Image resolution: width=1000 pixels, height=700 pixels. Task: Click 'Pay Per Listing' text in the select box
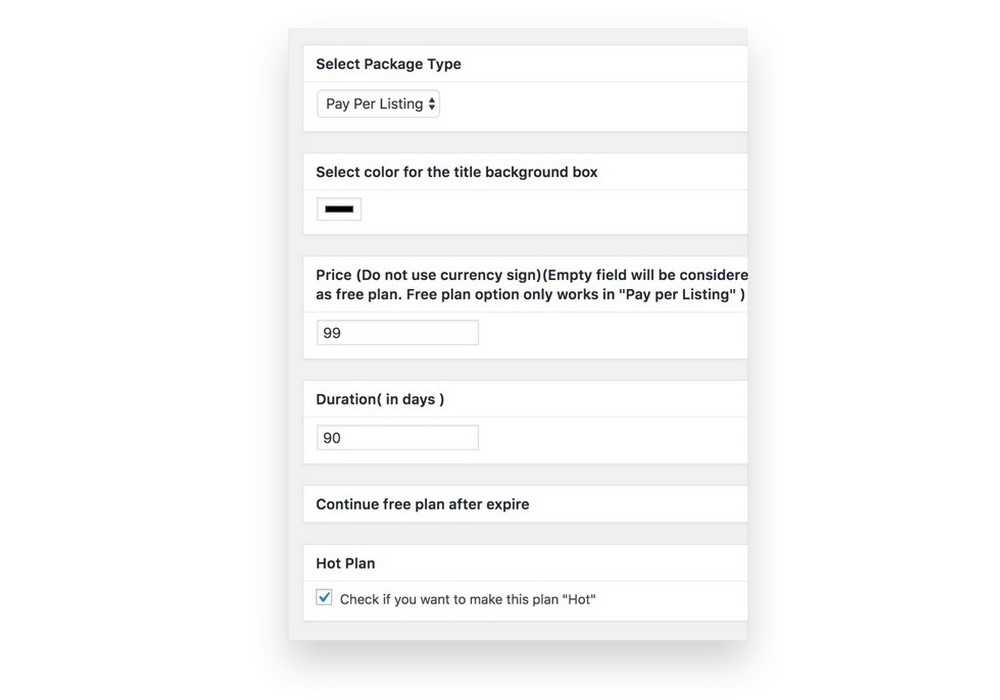pos(373,104)
